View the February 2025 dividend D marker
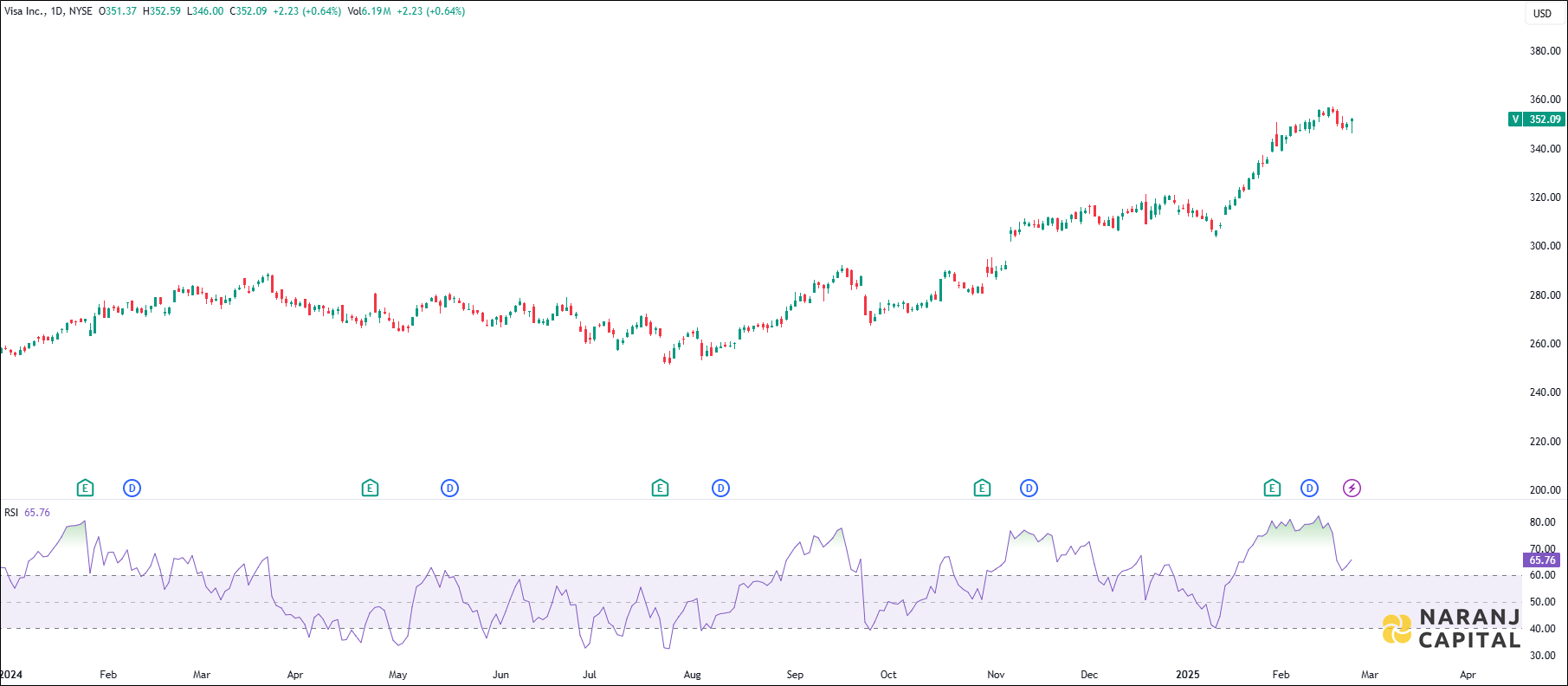This screenshot has height=686, width=1568. [x=1309, y=489]
